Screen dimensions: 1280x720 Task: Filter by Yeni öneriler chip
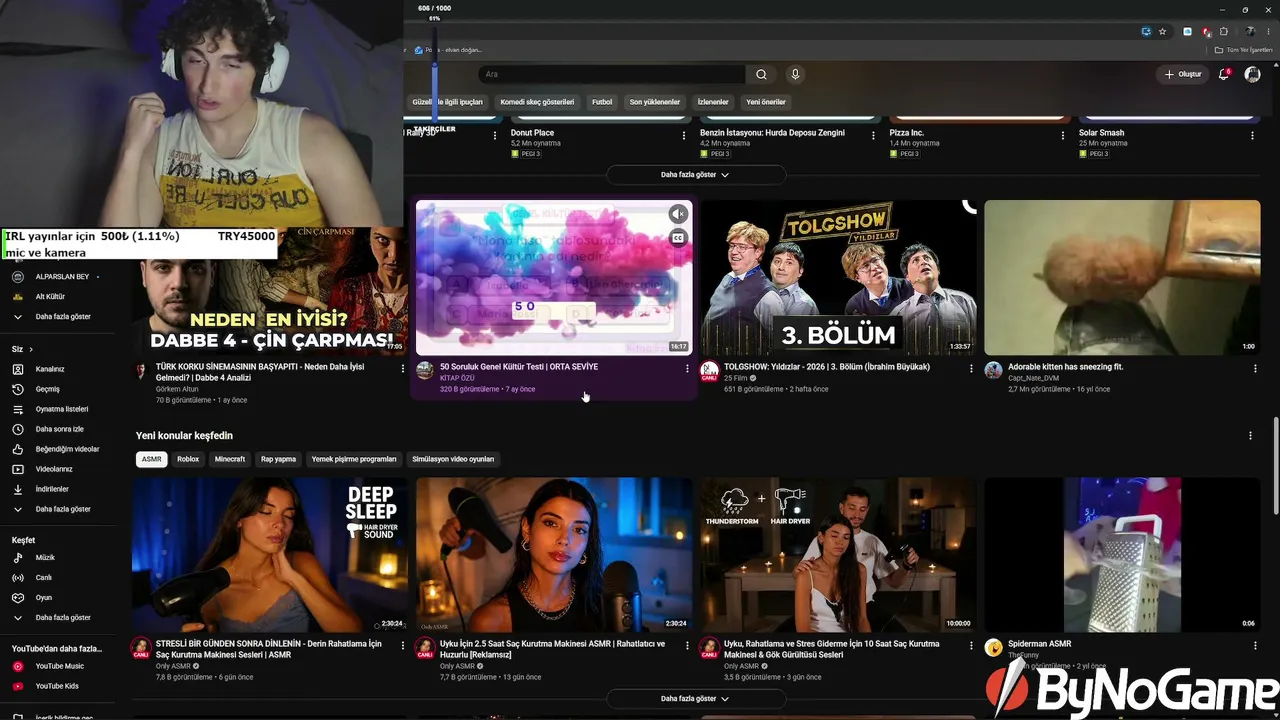[766, 102]
